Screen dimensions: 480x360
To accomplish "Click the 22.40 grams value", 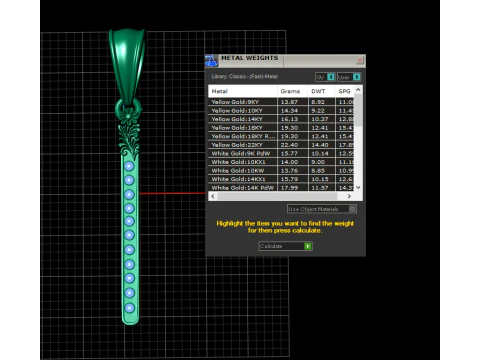I will pos(289,145).
